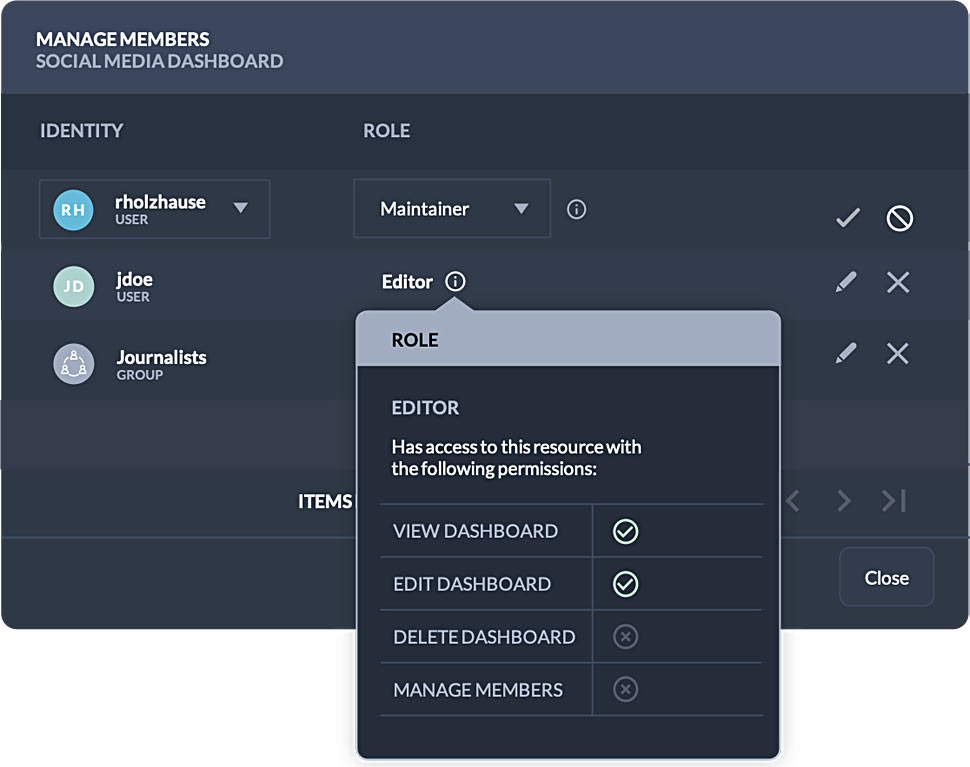Click the MANAGE MEMBERS dialog title
Viewport: 970px width, 767px height.
[122, 39]
